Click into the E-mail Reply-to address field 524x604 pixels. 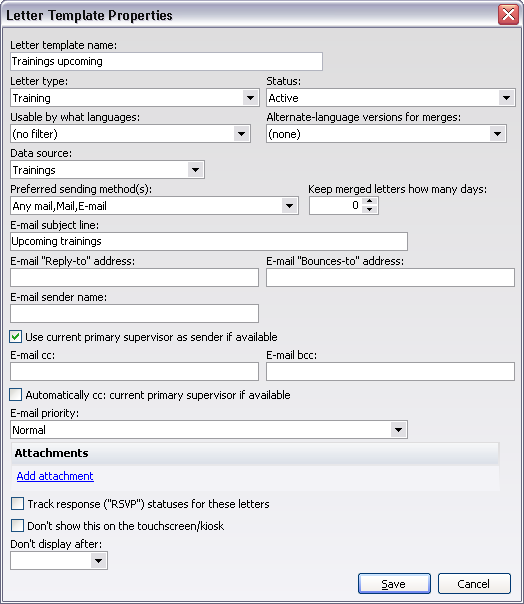[134, 277]
